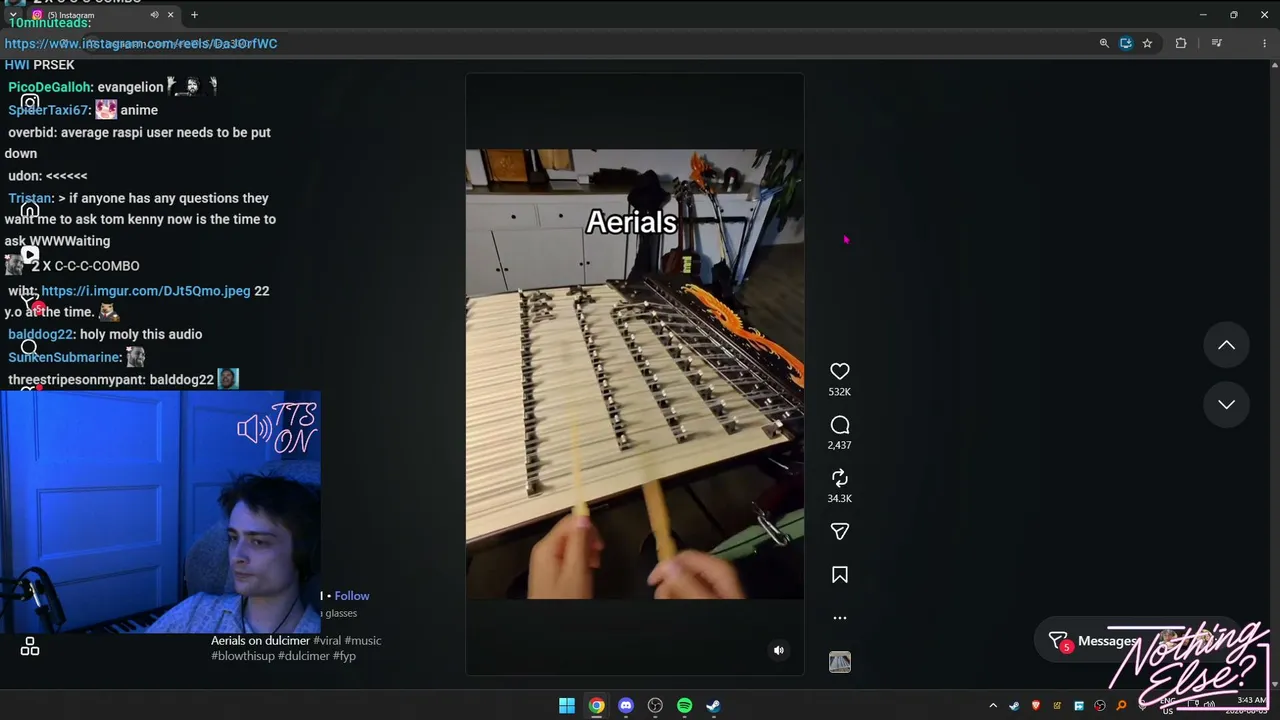Open the Windows Start menu

[x=567, y=706]
